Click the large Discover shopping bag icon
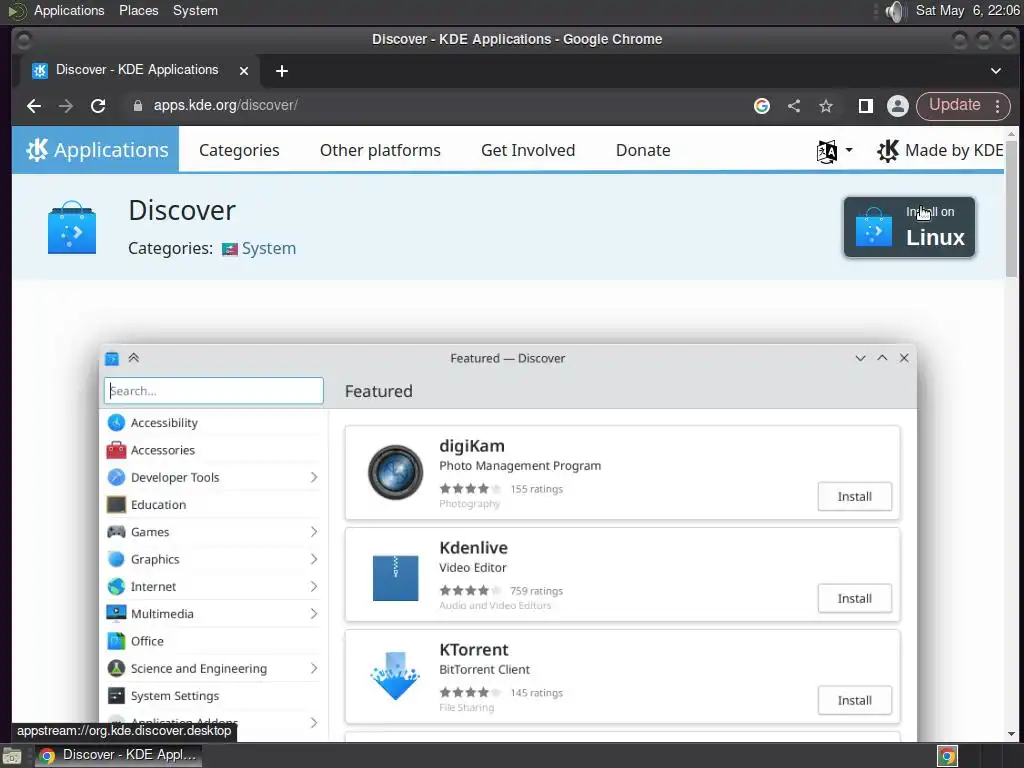The image size is (1024, 768). (72, 228)
